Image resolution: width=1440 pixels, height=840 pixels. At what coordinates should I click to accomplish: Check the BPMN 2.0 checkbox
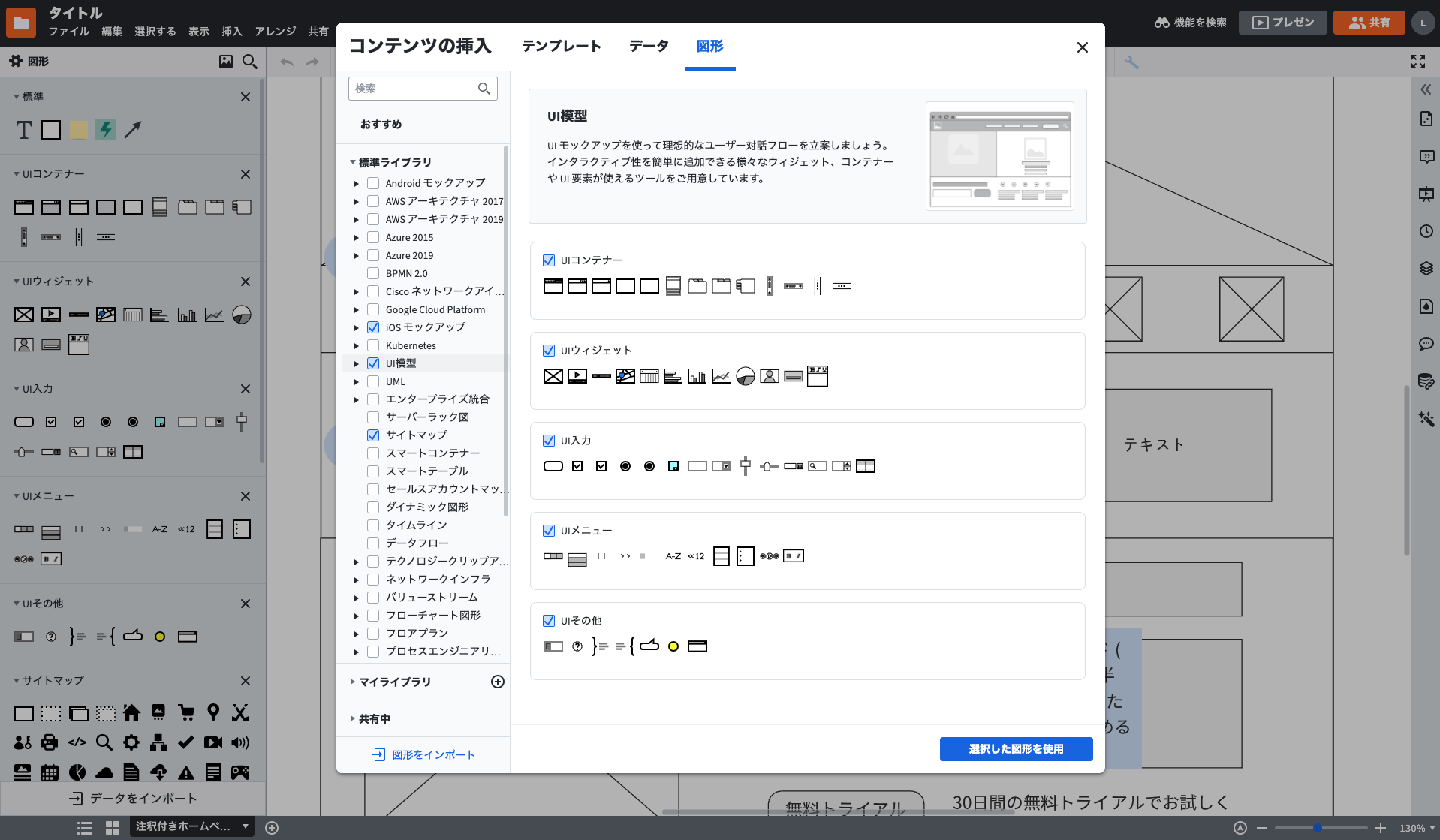click(x=373, y=273)
